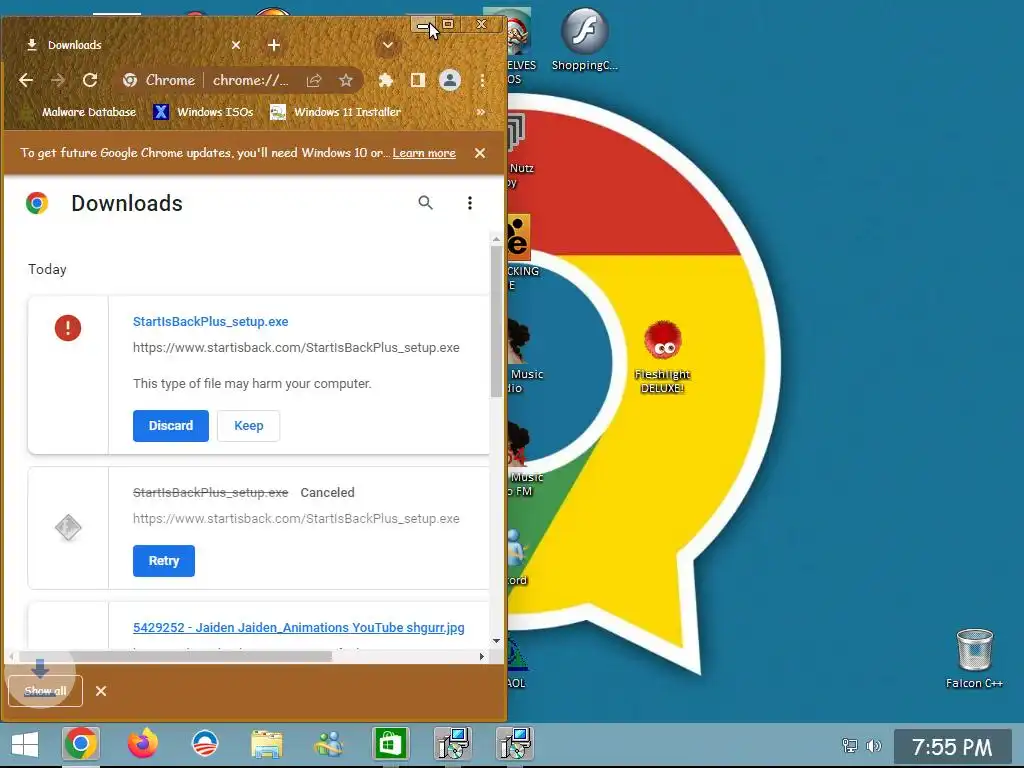Image resolution: width=1024 pixels, height=768 pixels.
Task: Select the Downloads tab
Action: click(x=131, y=45)
